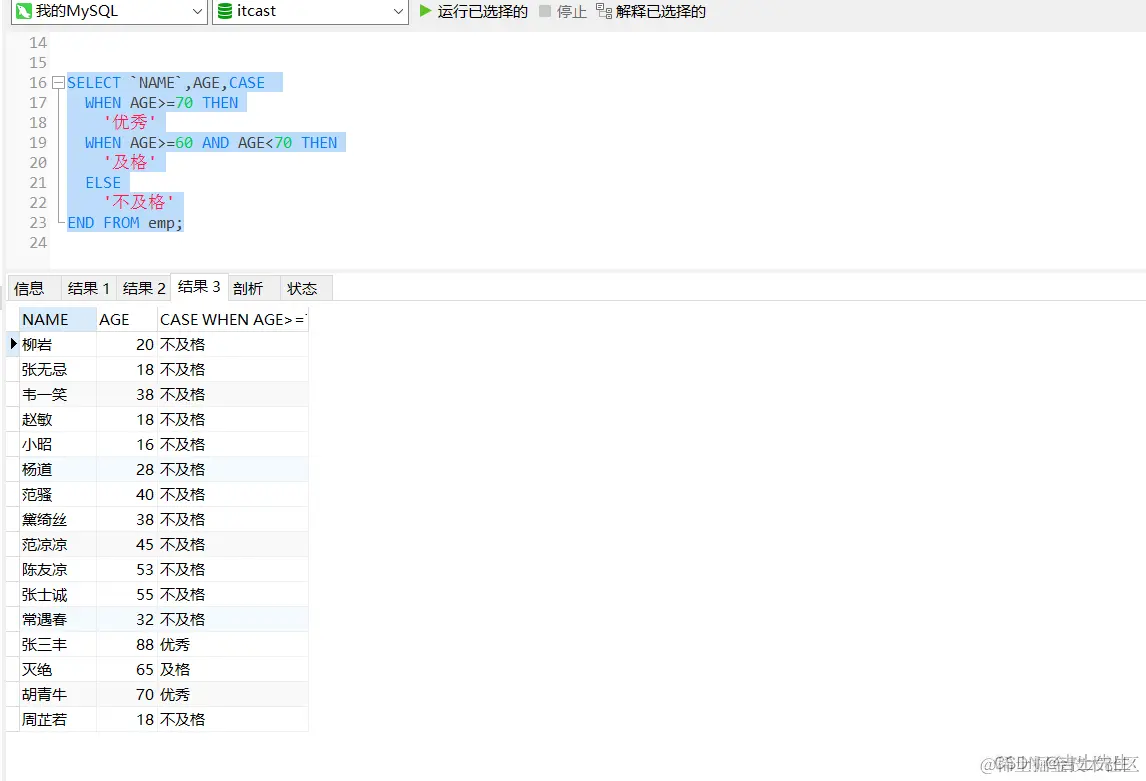Click the 解释已选择的 button
Image resolution: width=1146 pixels, height=781 pixels.
click(651, 11)
